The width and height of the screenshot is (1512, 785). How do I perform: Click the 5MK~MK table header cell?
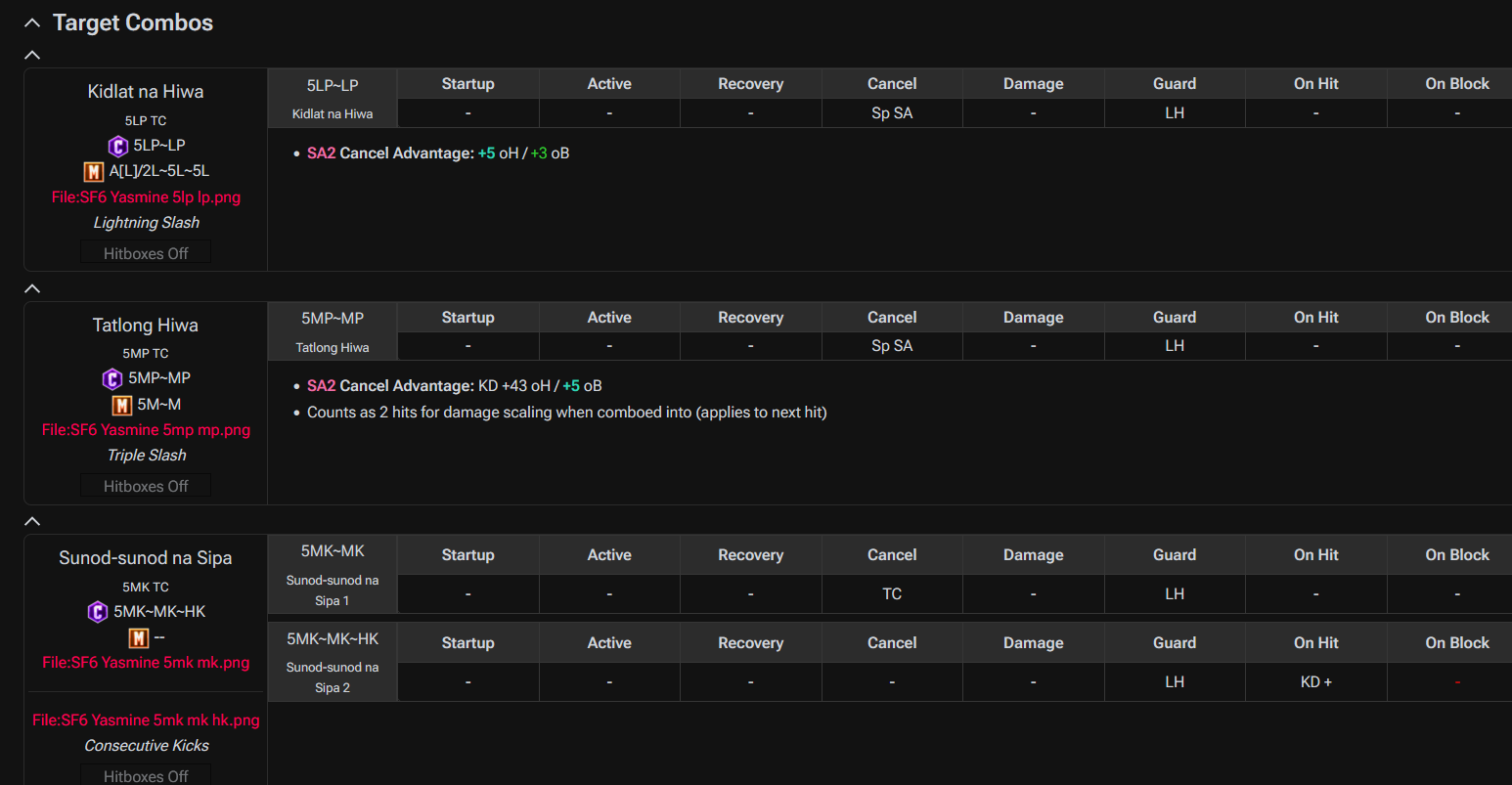[x=333, y=551]
